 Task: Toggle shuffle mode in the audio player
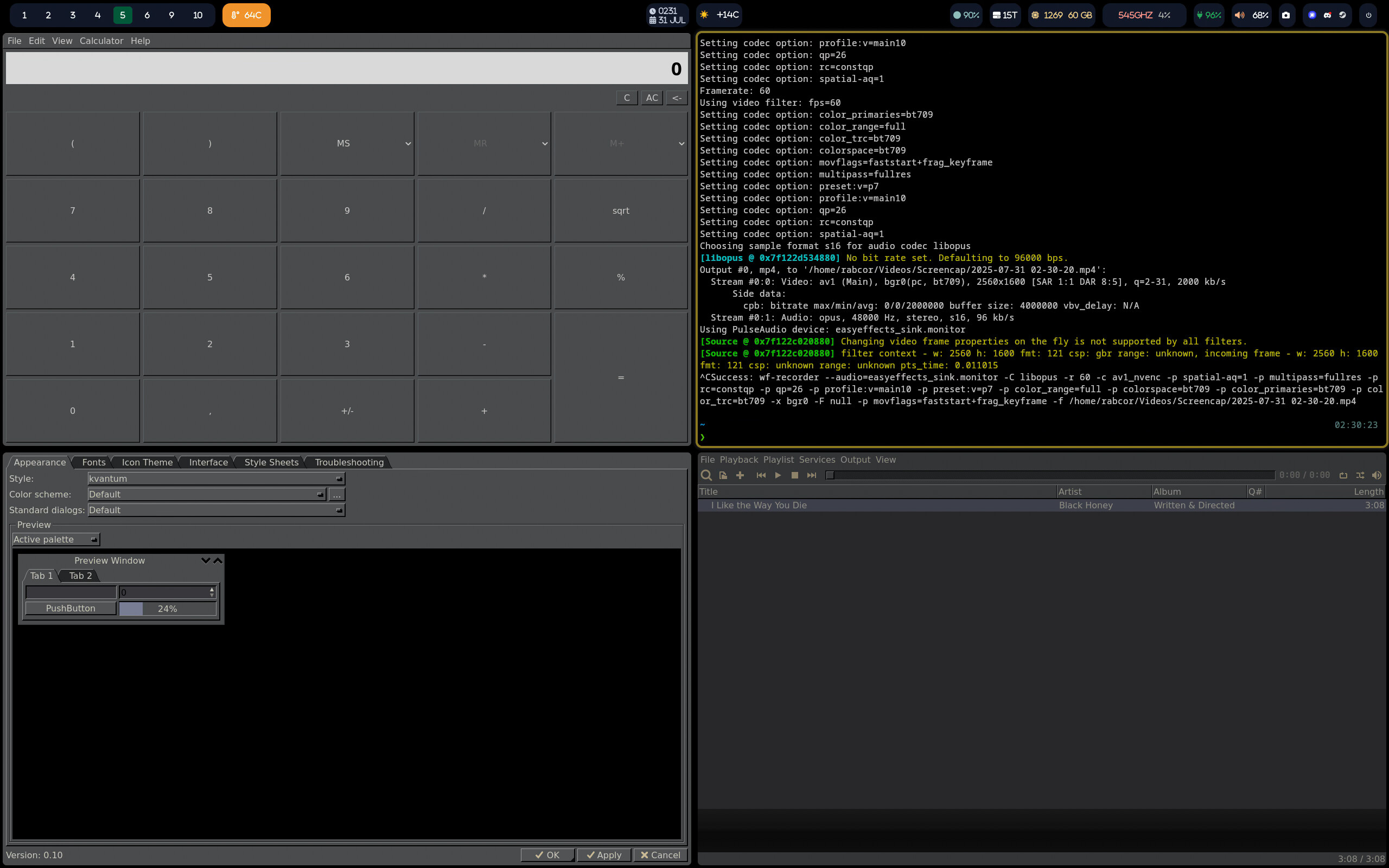(x=1360, y=475)
